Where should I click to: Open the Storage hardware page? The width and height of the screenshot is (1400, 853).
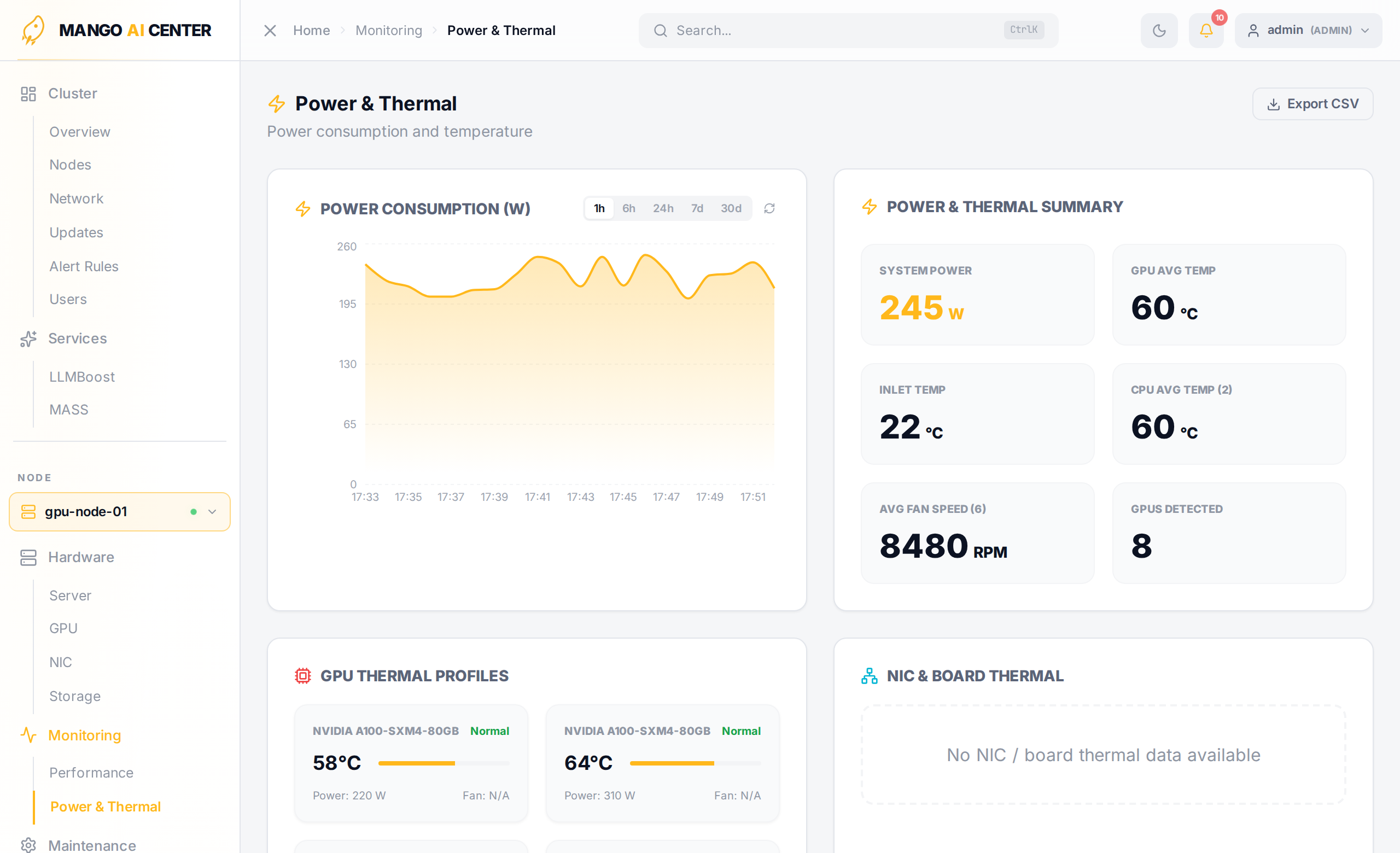pos(75,696)
